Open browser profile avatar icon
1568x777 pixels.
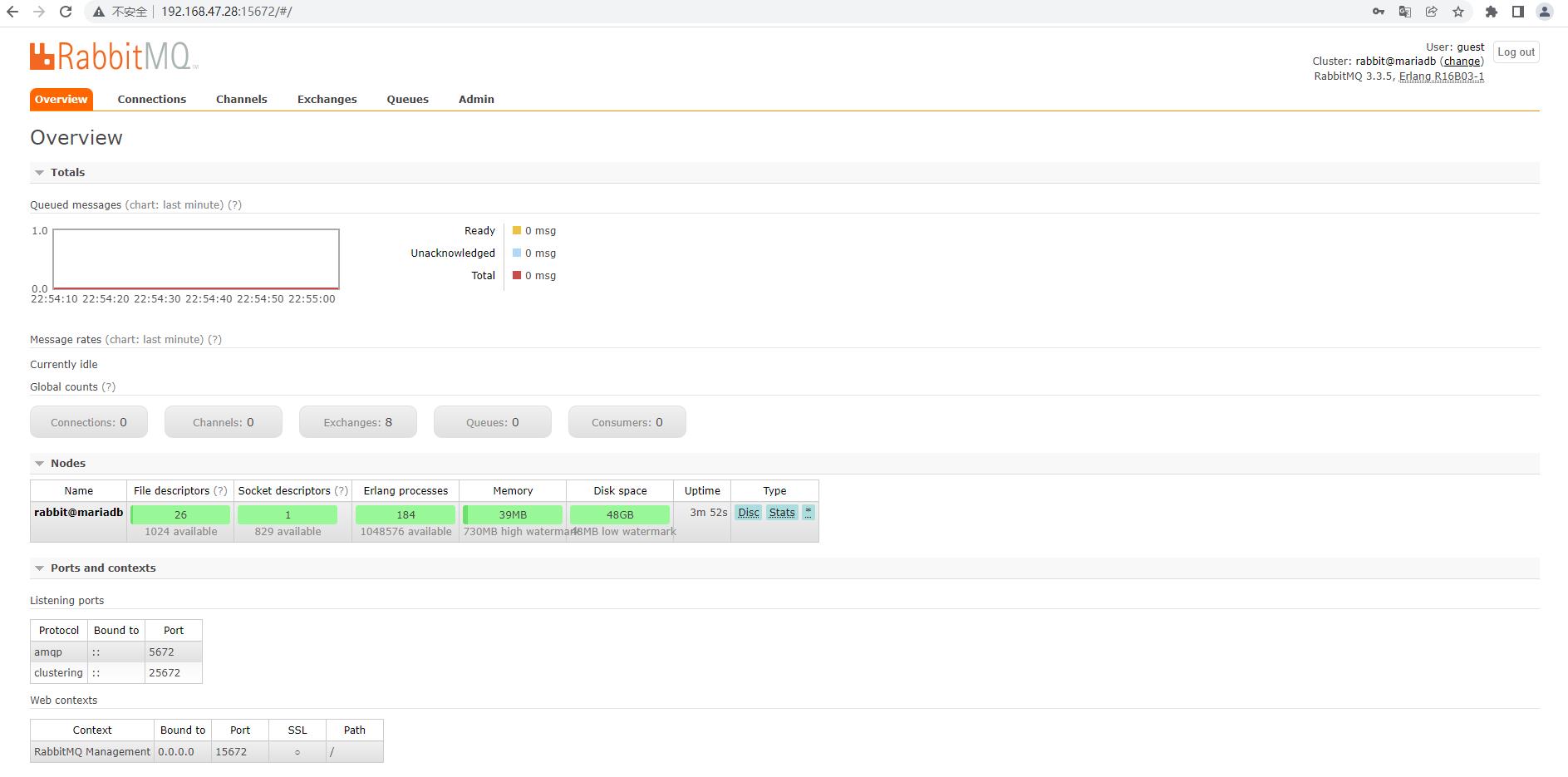click(1545, 12)
